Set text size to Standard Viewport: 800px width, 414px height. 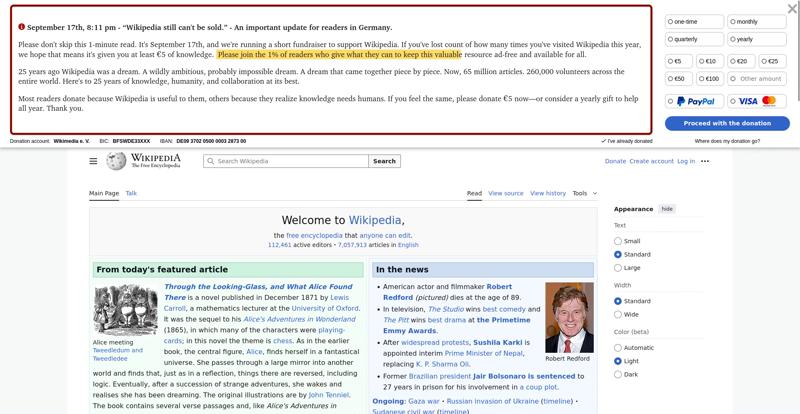[618, 254]
